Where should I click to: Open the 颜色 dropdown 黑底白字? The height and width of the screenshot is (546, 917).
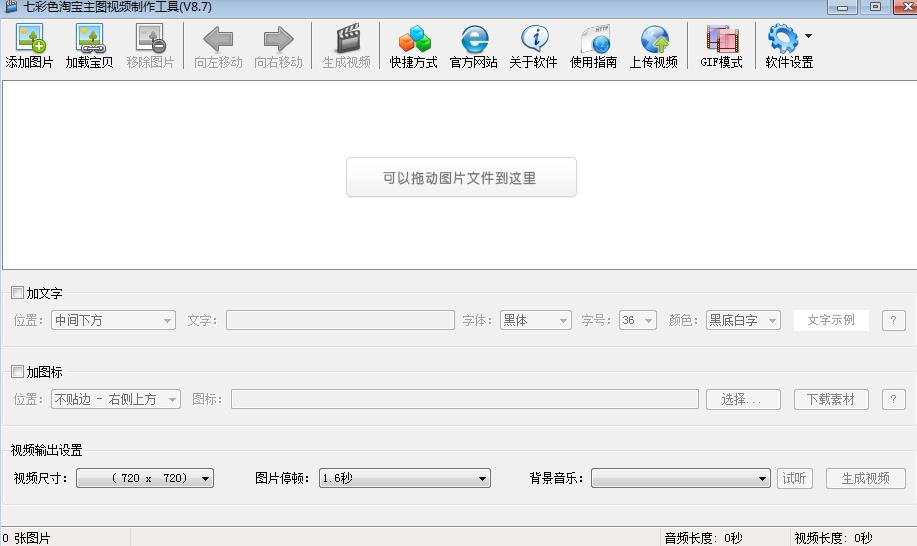[743, 320]
